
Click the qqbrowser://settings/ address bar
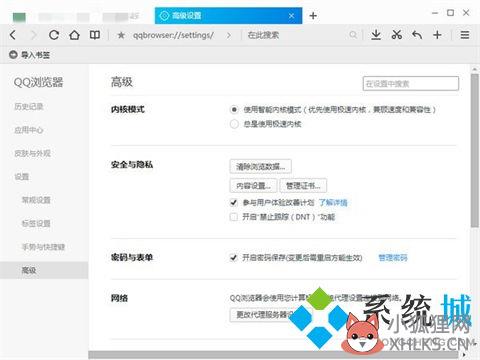tap(173, 35)
